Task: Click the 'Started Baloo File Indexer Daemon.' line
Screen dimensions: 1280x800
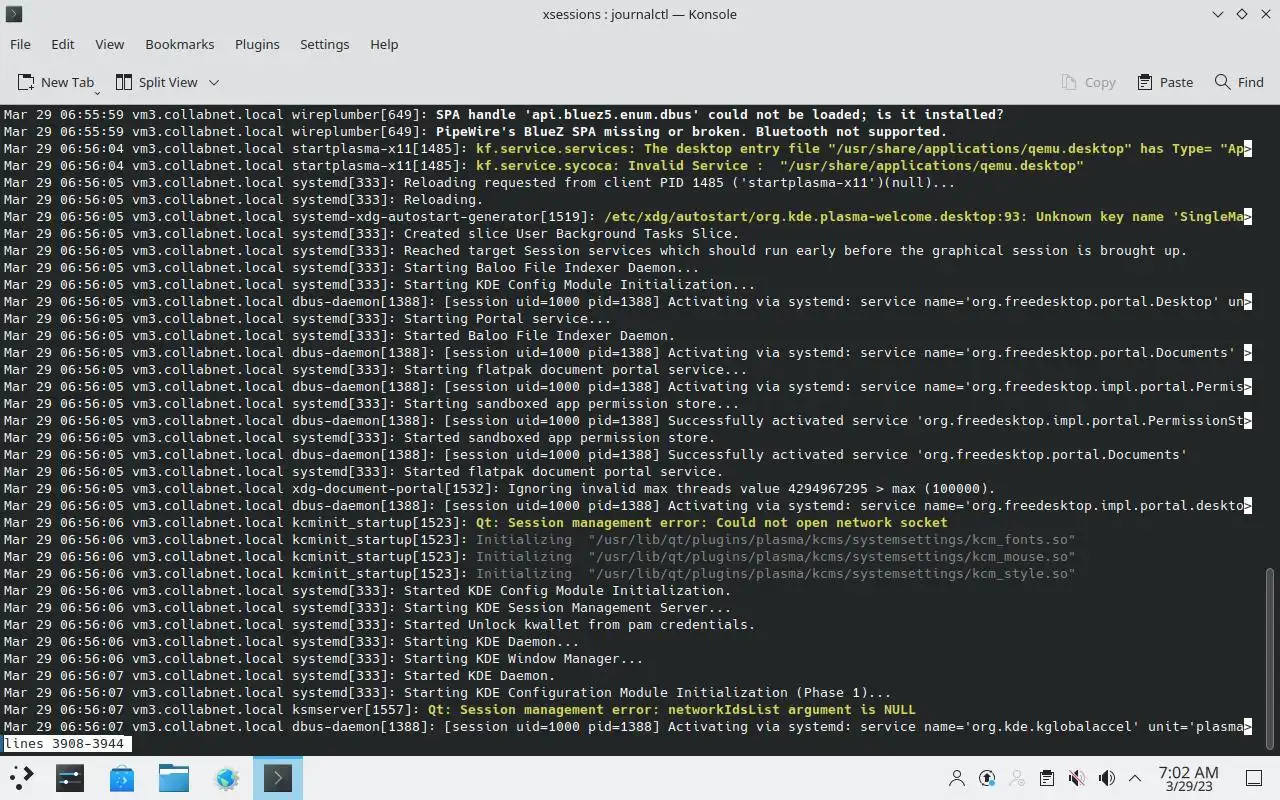Action: 339,335
